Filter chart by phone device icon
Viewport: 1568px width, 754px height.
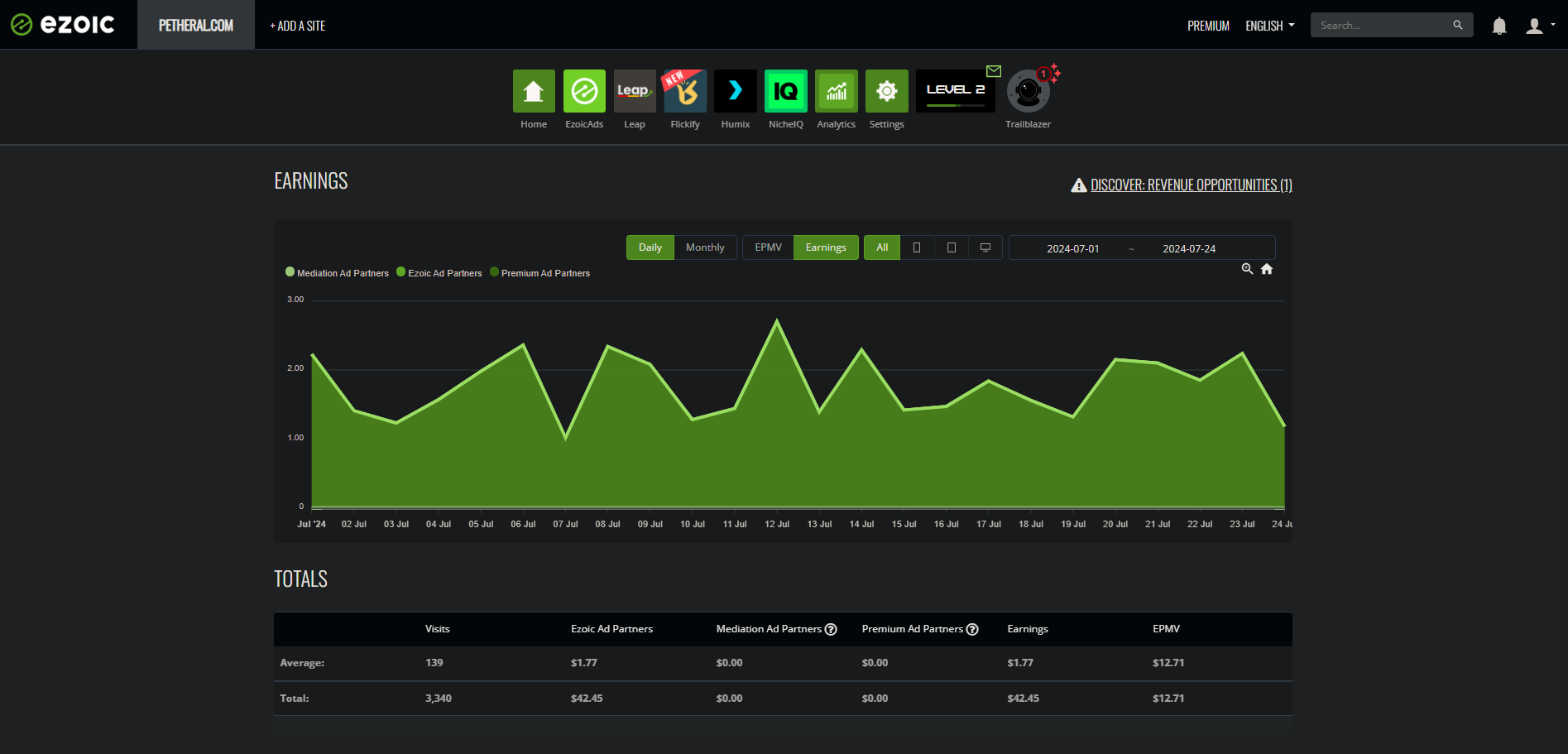point(917,247)
